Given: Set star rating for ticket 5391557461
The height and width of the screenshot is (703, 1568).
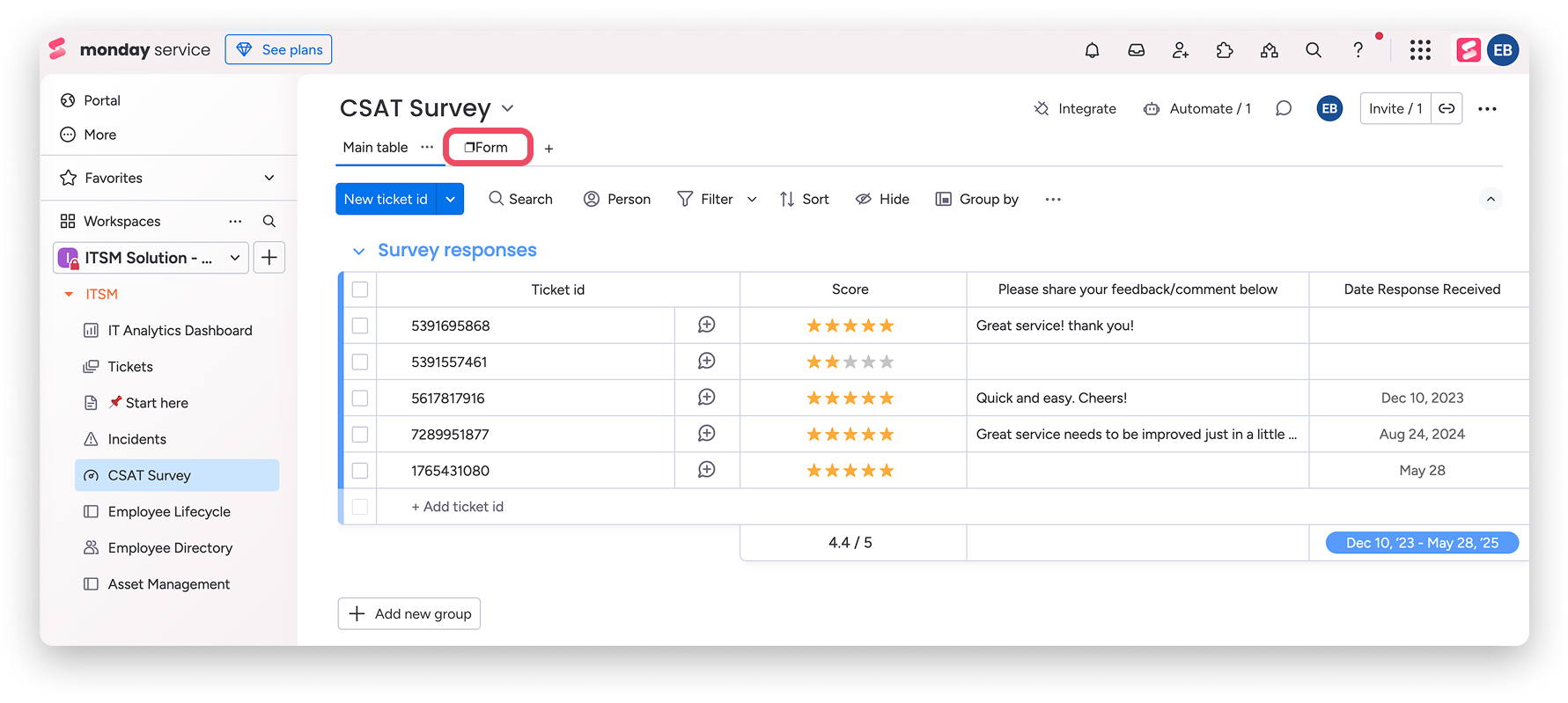Looking at the screenshot, I should 850,362.
